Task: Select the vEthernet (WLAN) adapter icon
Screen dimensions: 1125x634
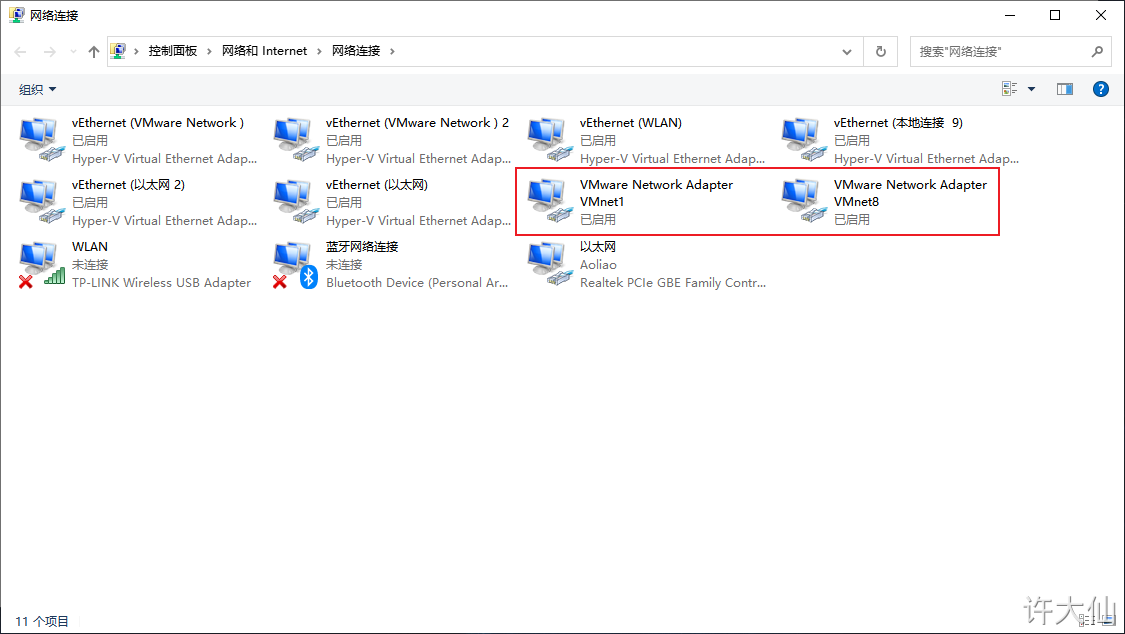Action: pyautogui.click(x=550, y=141)
